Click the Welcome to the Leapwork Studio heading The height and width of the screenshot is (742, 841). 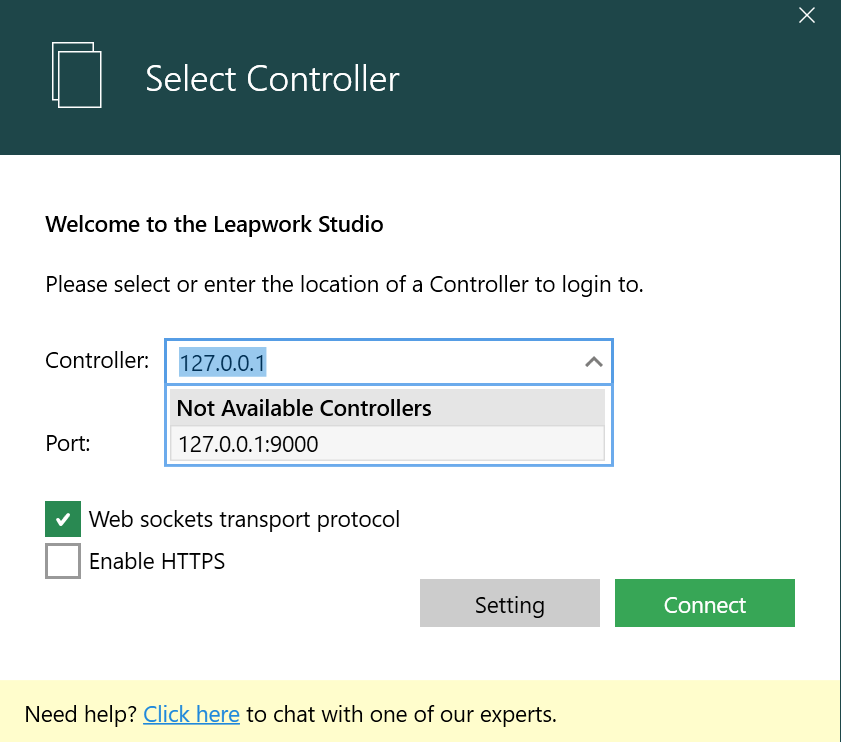coord(214,224)
